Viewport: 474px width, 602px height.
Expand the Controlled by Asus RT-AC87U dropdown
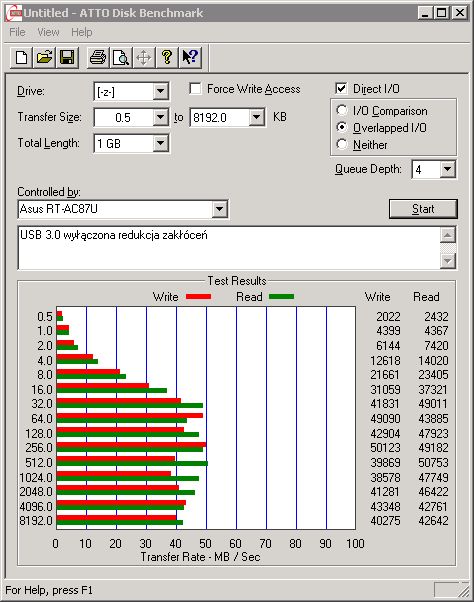pos(220,209)
